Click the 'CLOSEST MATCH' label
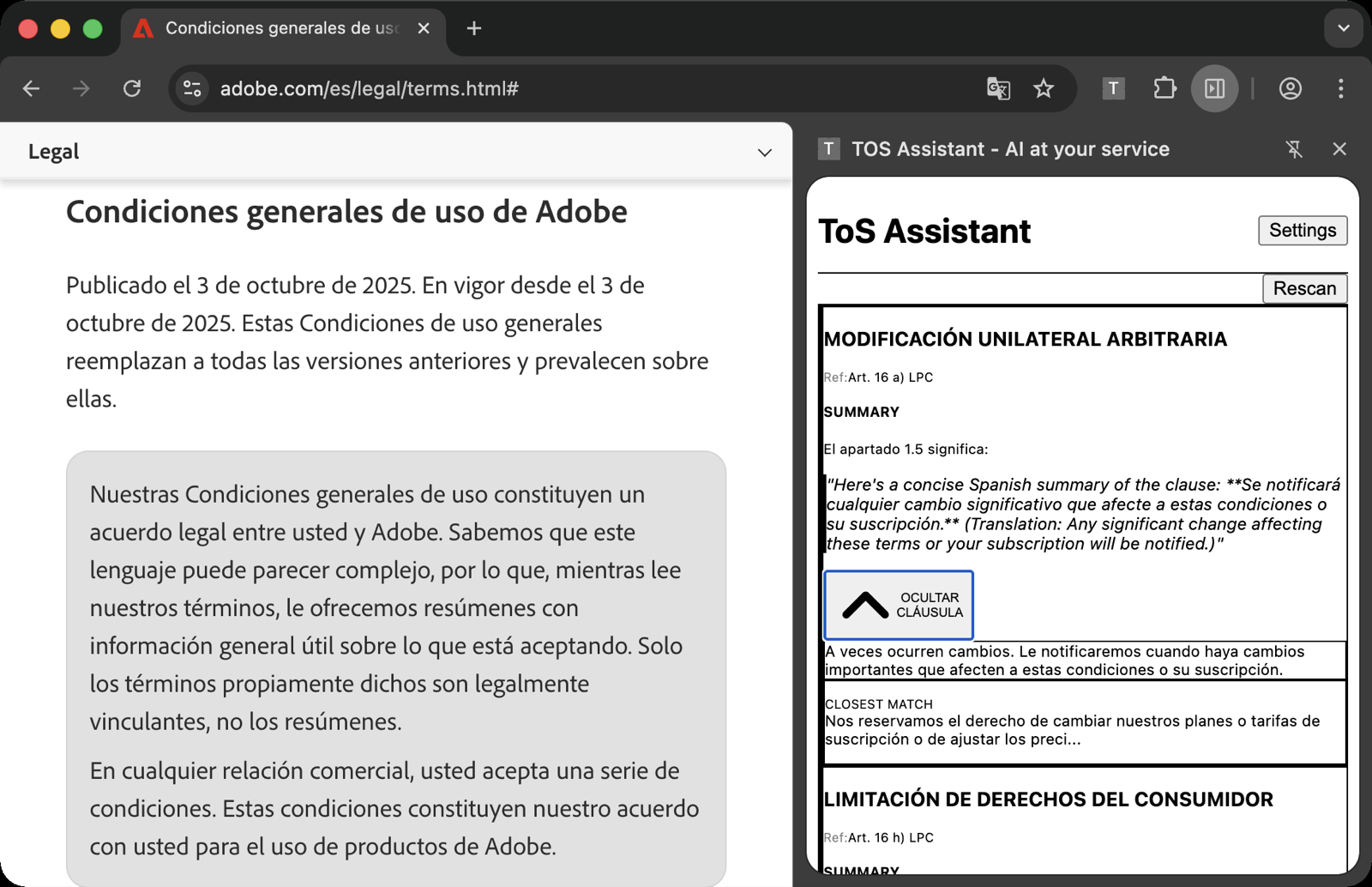 click(879, 704)
